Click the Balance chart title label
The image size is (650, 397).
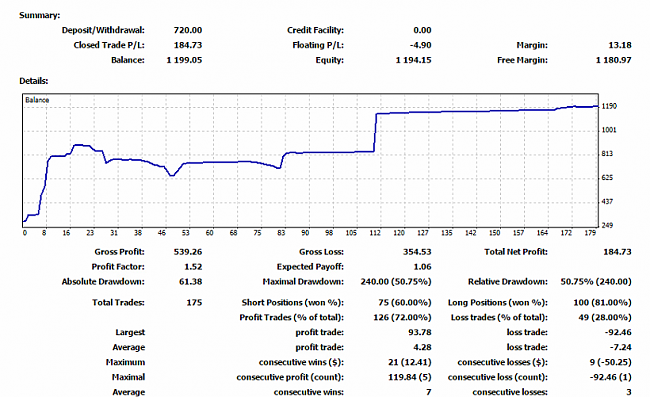pos(37,100)
